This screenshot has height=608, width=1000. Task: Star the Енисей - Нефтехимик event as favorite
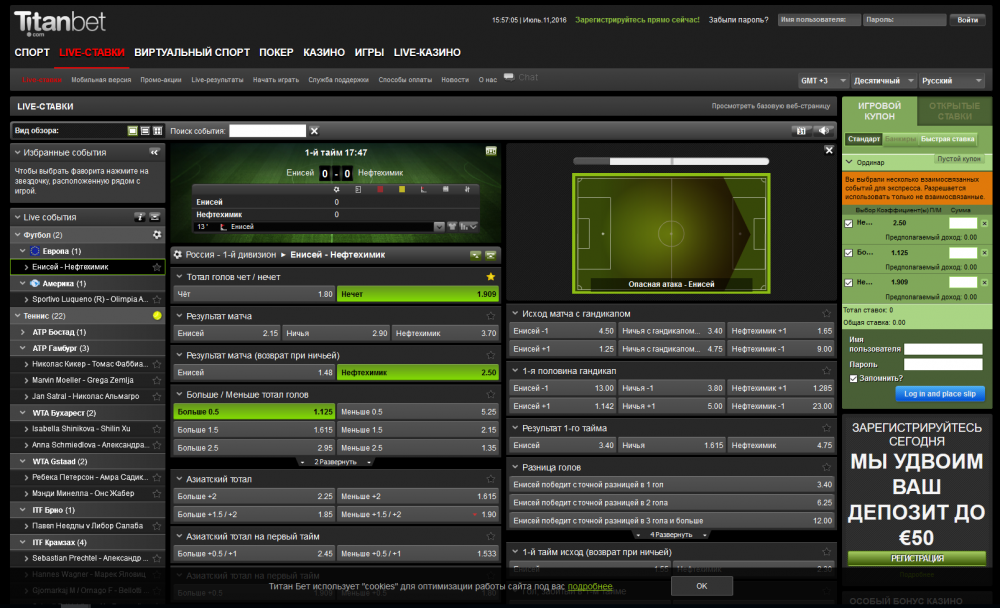[x=157, y=267]
